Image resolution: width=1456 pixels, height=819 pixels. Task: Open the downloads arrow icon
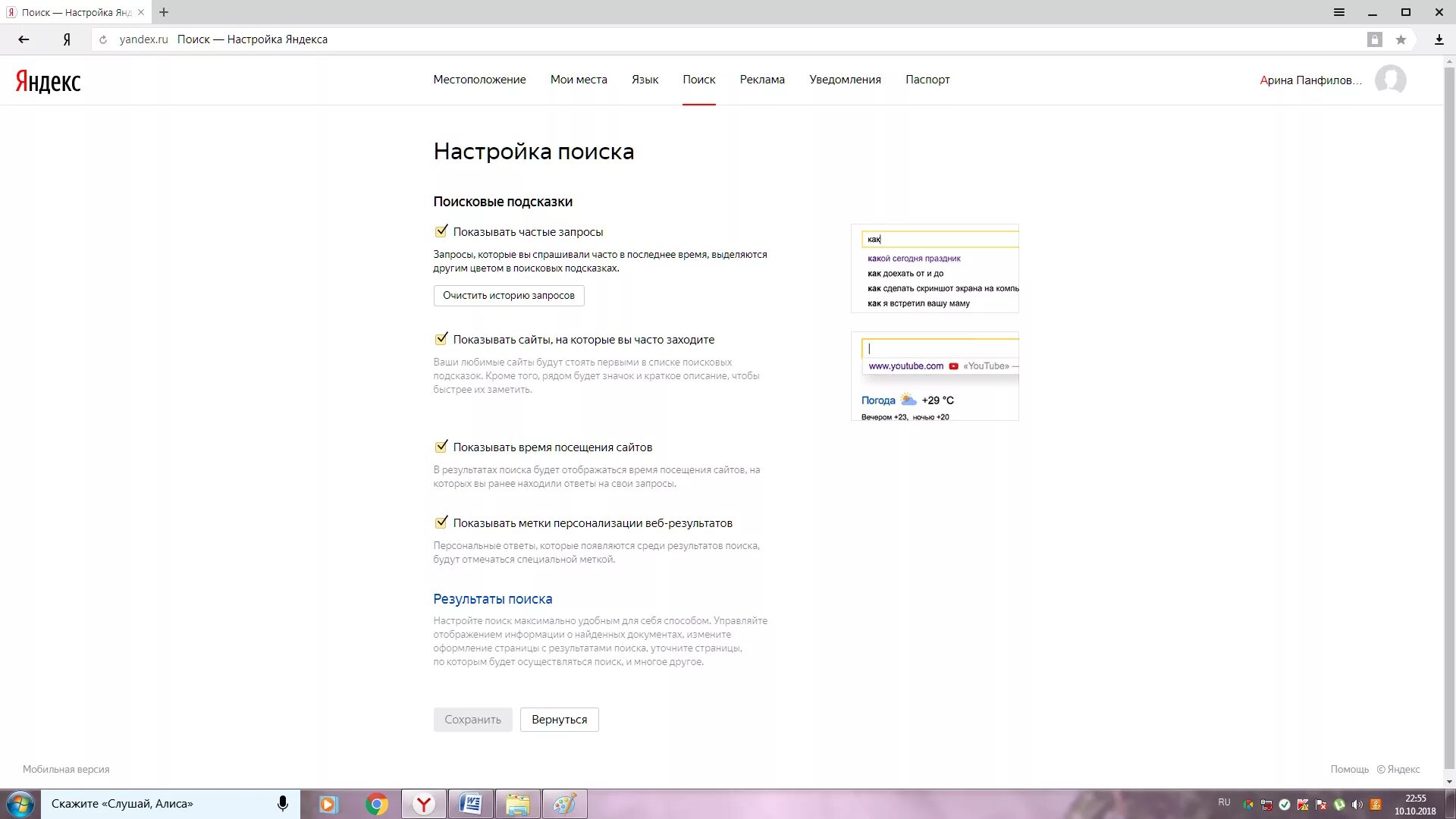1439,39
